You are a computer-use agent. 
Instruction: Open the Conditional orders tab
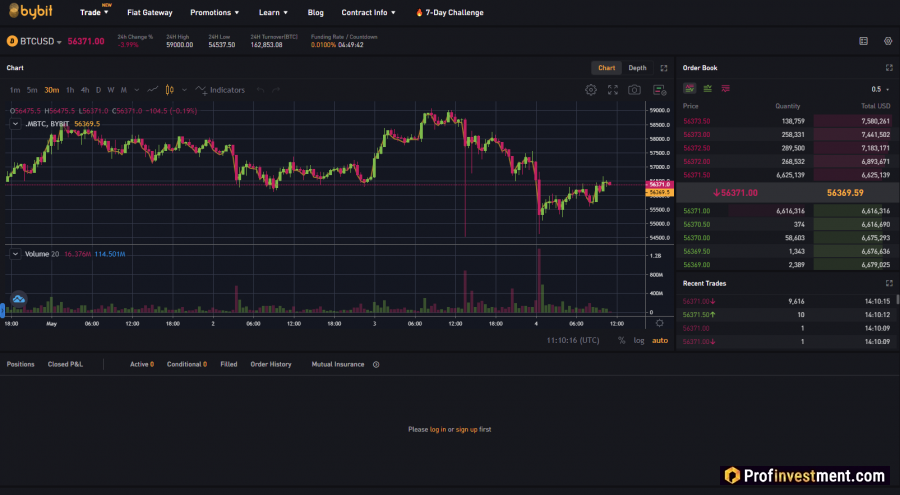click(187, 364)
